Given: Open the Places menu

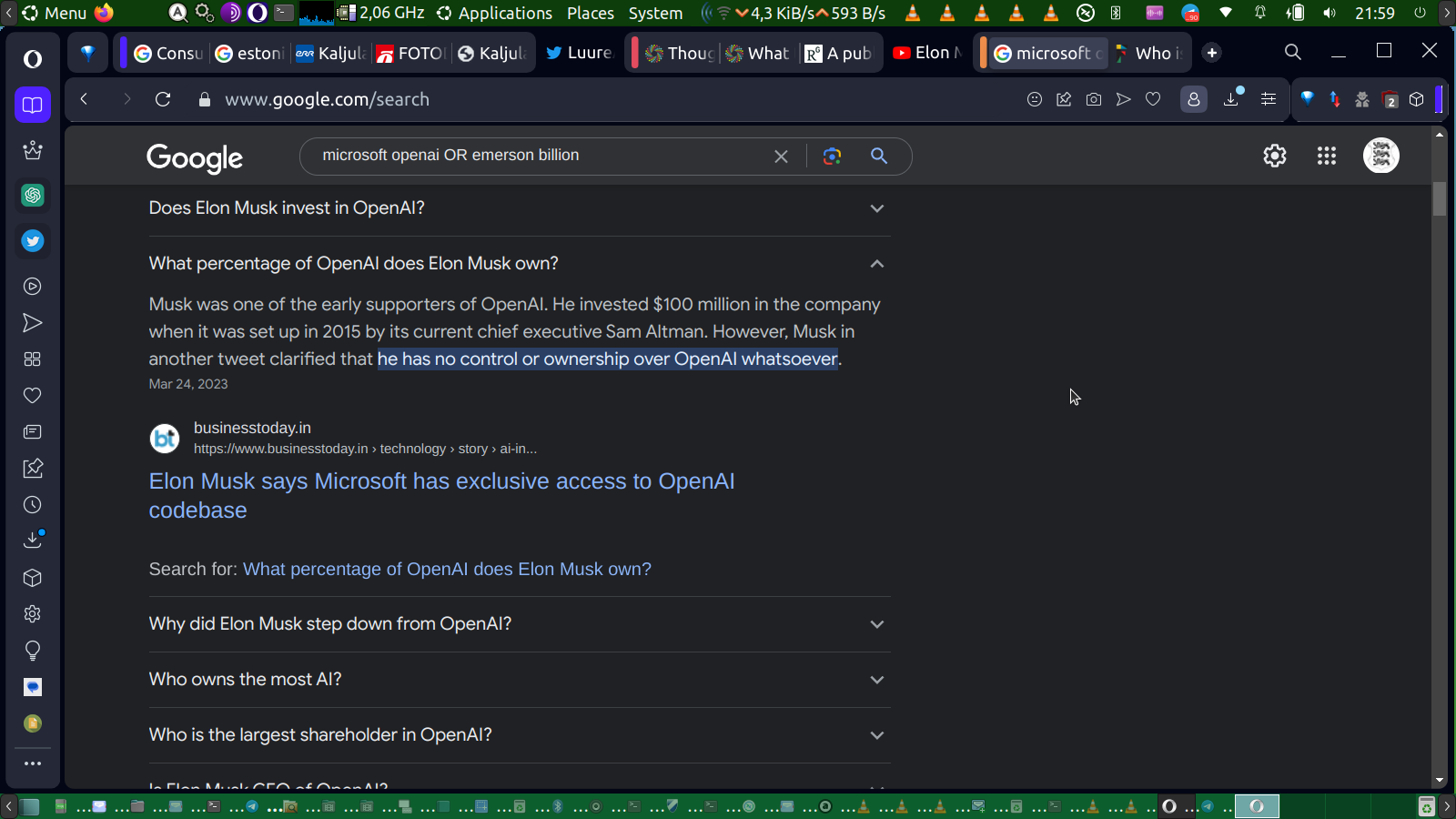Looking at the screenshot, I should click(590, 13).
